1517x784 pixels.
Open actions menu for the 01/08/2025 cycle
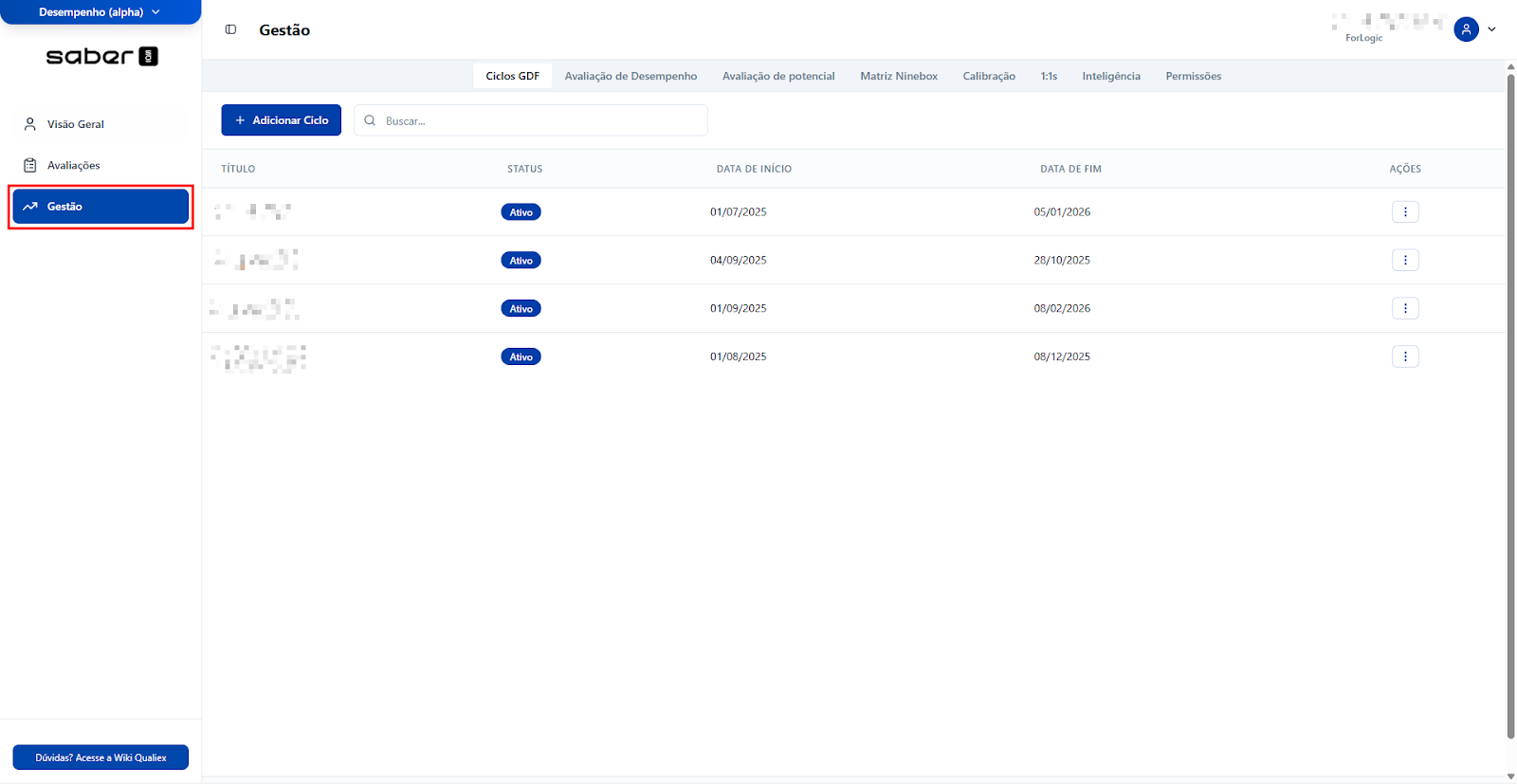point(1404,356)
